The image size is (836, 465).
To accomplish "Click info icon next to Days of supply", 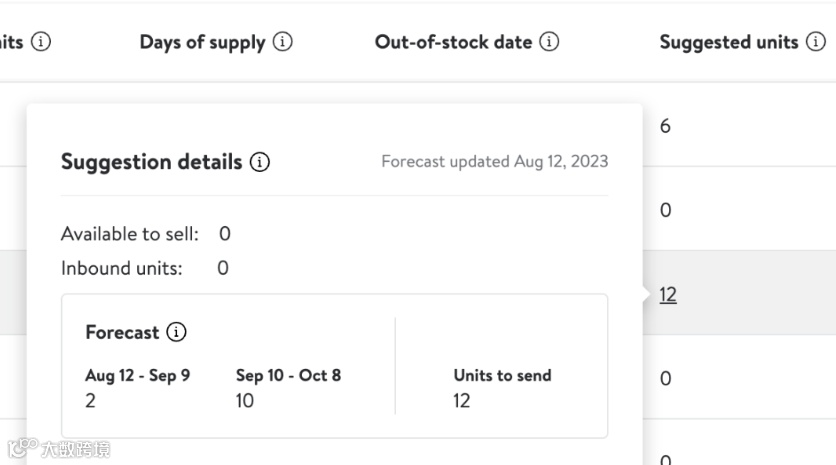I will 283,42.
